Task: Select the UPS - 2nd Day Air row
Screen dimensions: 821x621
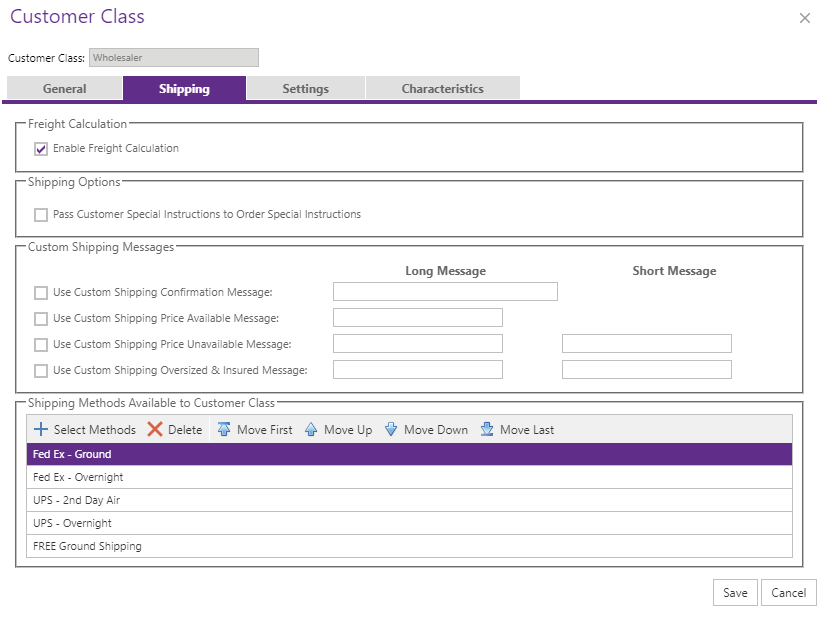Action: click(409, 500)
